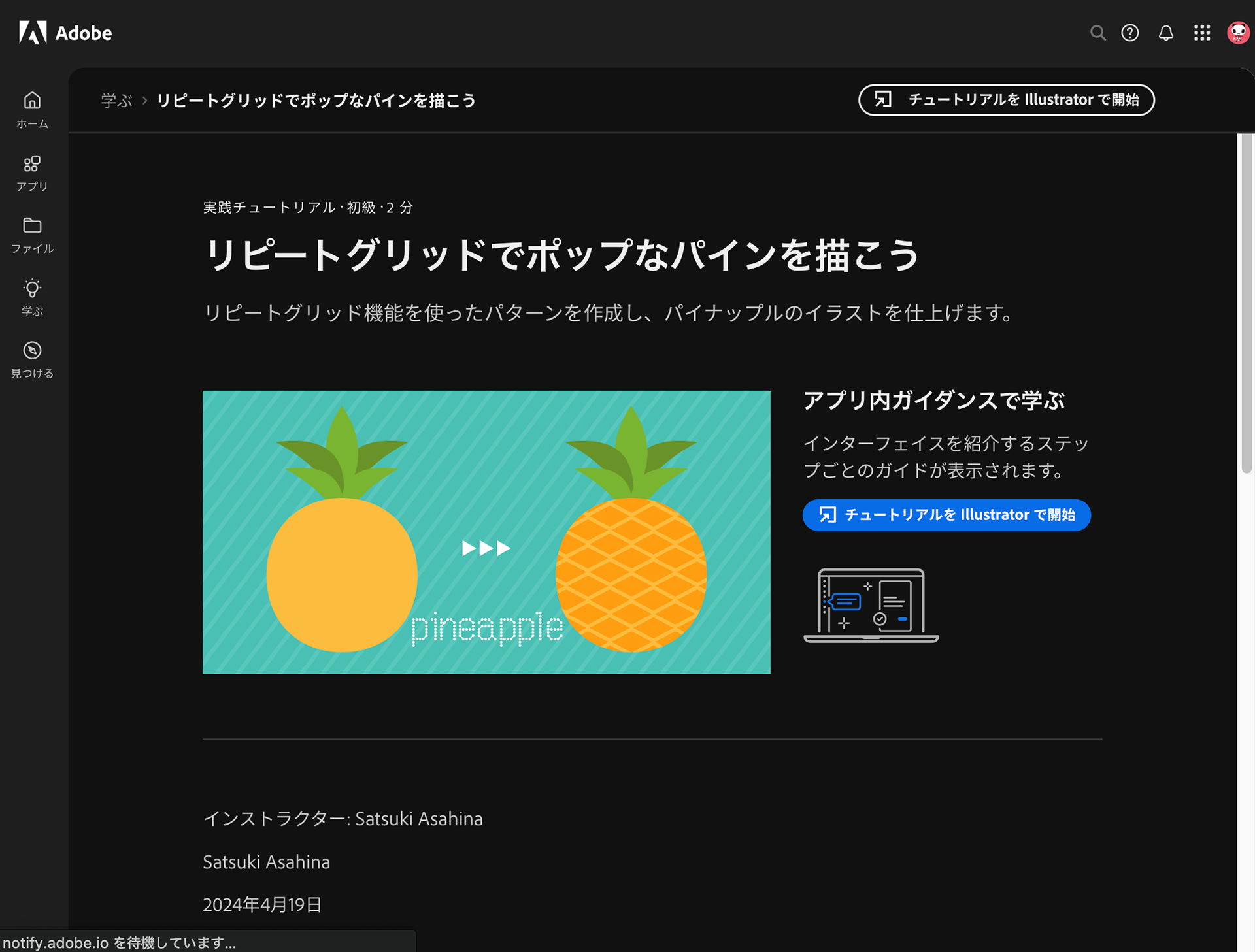Show notifications via the bell icon
Screen dimensions: 1255x952
[x=1166, y=33]
